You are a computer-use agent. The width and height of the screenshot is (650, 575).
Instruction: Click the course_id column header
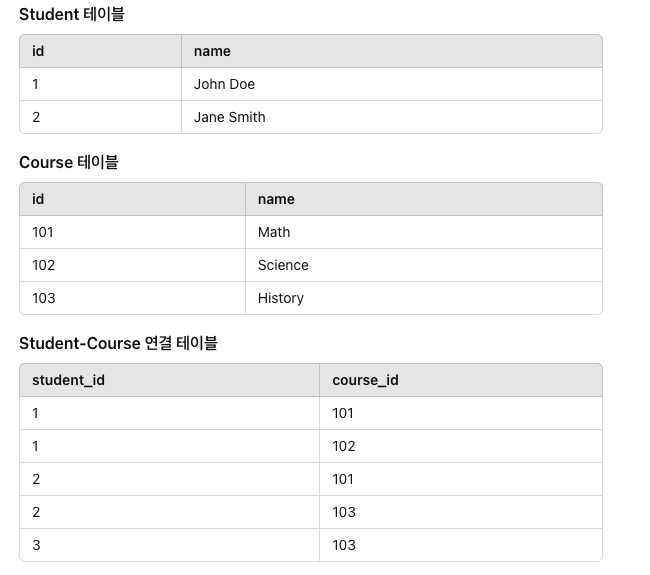pos(461,380)
